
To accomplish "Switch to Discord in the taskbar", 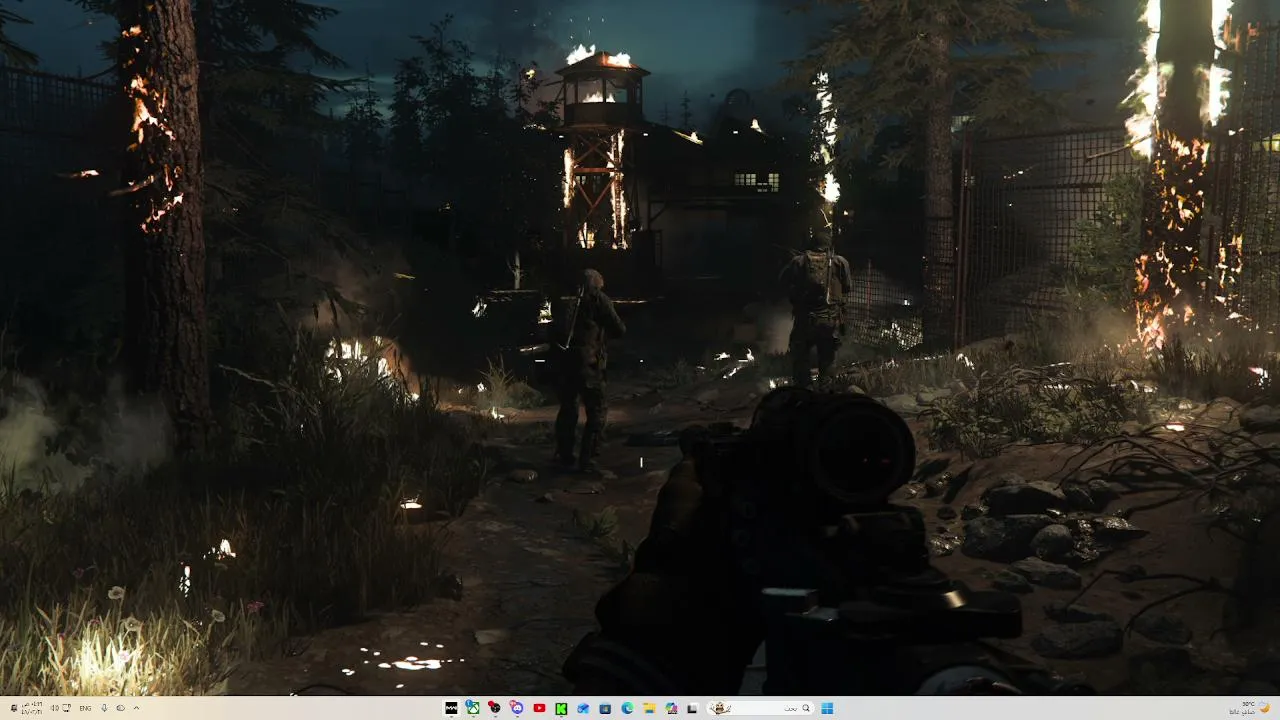I will (x=517, y=708).
